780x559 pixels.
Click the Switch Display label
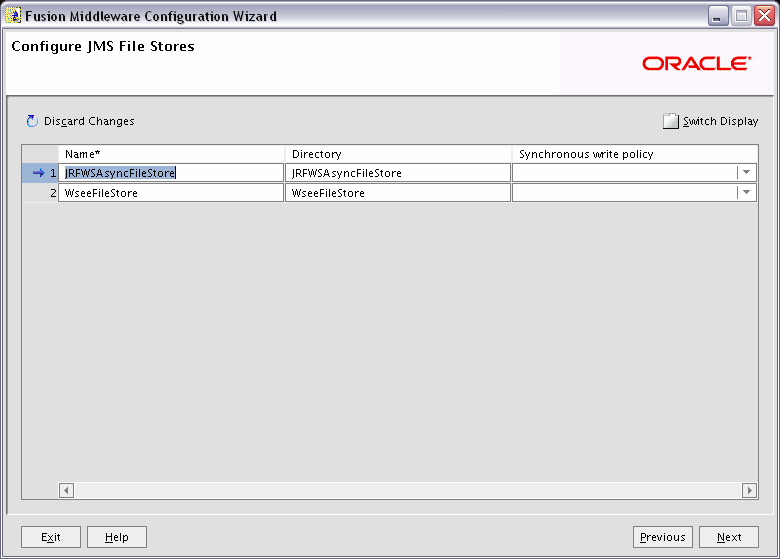pos(720,121)
